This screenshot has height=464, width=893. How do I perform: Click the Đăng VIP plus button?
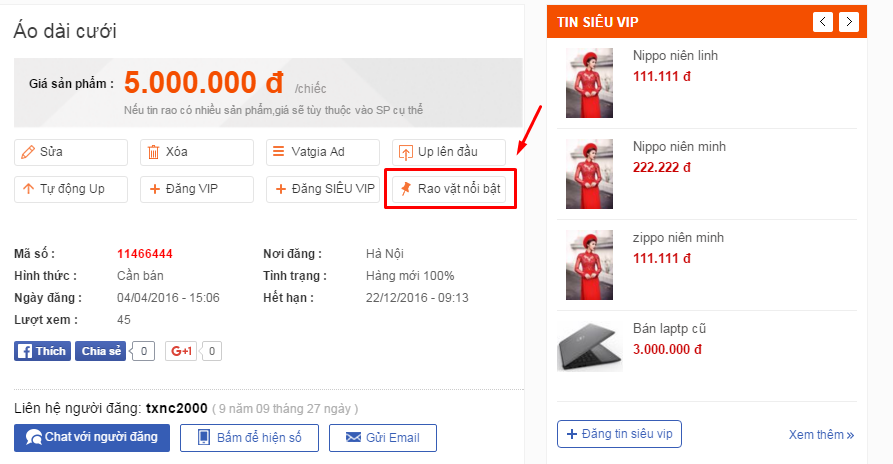196,189
